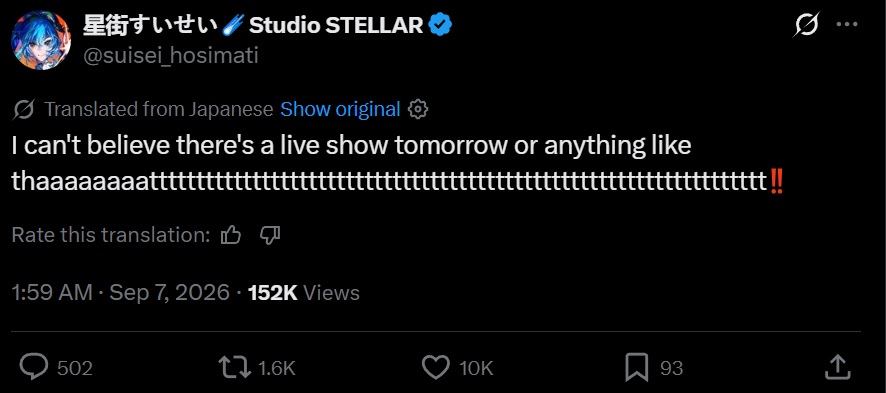The height and width of the screenshot is (393, 886).
Task: Click Show original link
Action: pyautogui.click(x=340, y=109)
